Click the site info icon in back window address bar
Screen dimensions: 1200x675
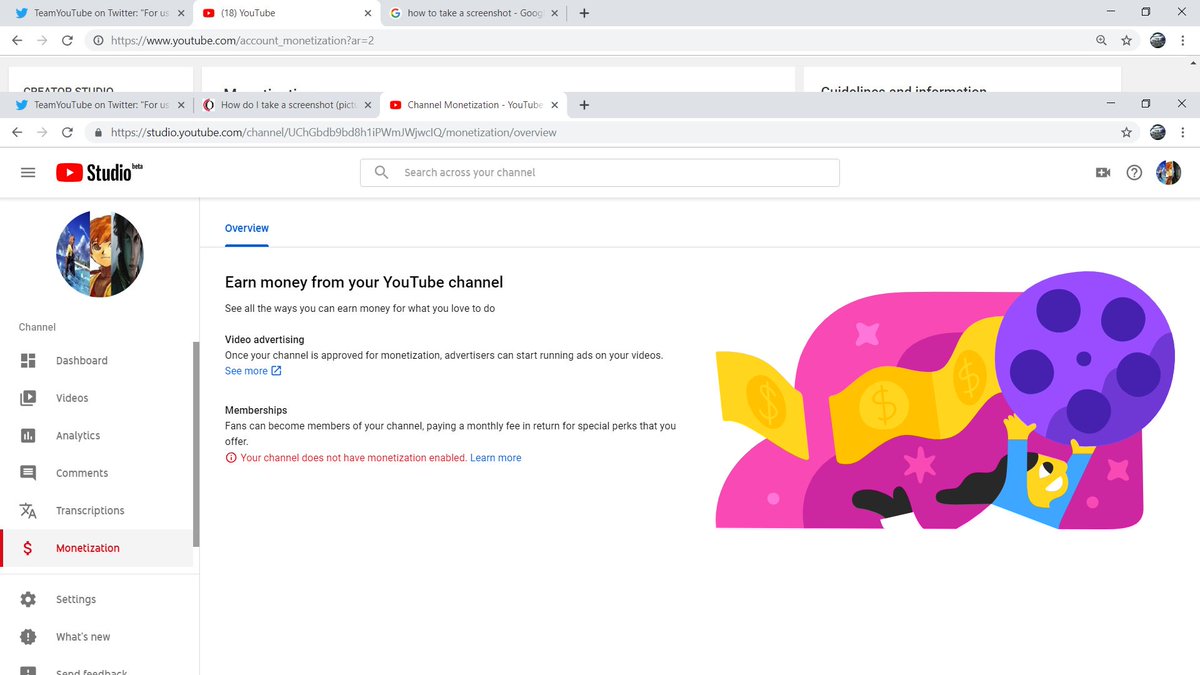coord(98,41)
